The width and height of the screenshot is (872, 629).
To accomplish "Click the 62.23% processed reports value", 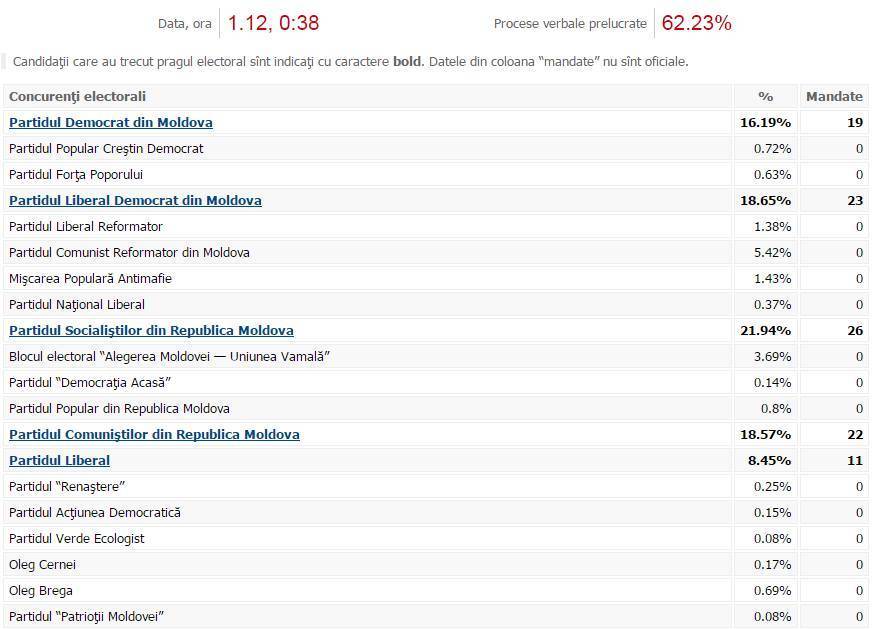I will [x=696, y=23].
